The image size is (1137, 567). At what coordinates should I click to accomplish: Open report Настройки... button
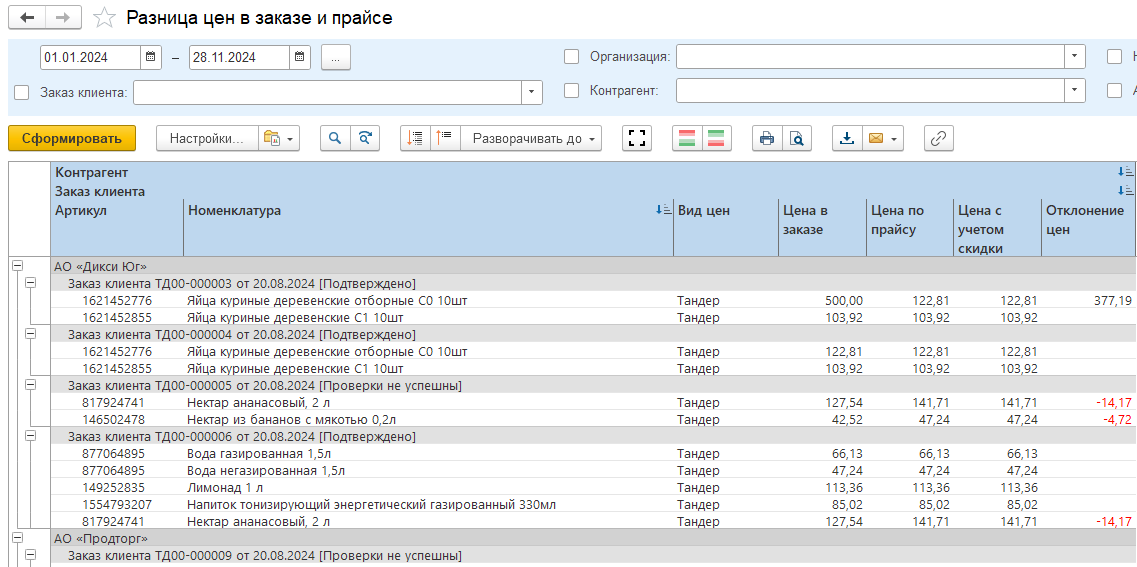coord(206,138)
